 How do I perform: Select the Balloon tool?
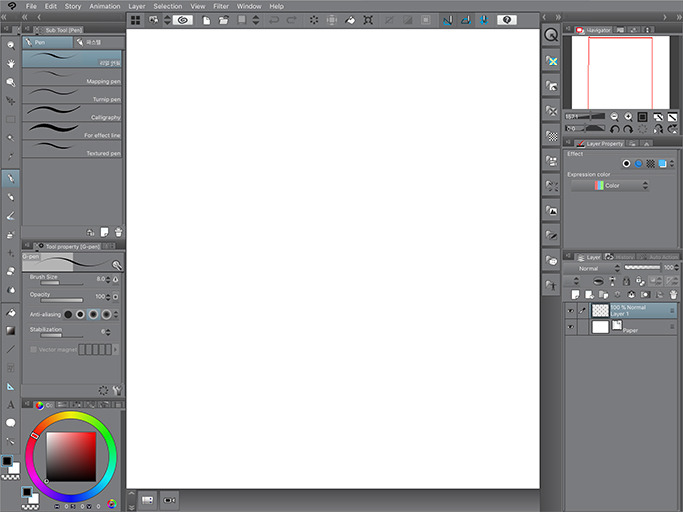10,423
